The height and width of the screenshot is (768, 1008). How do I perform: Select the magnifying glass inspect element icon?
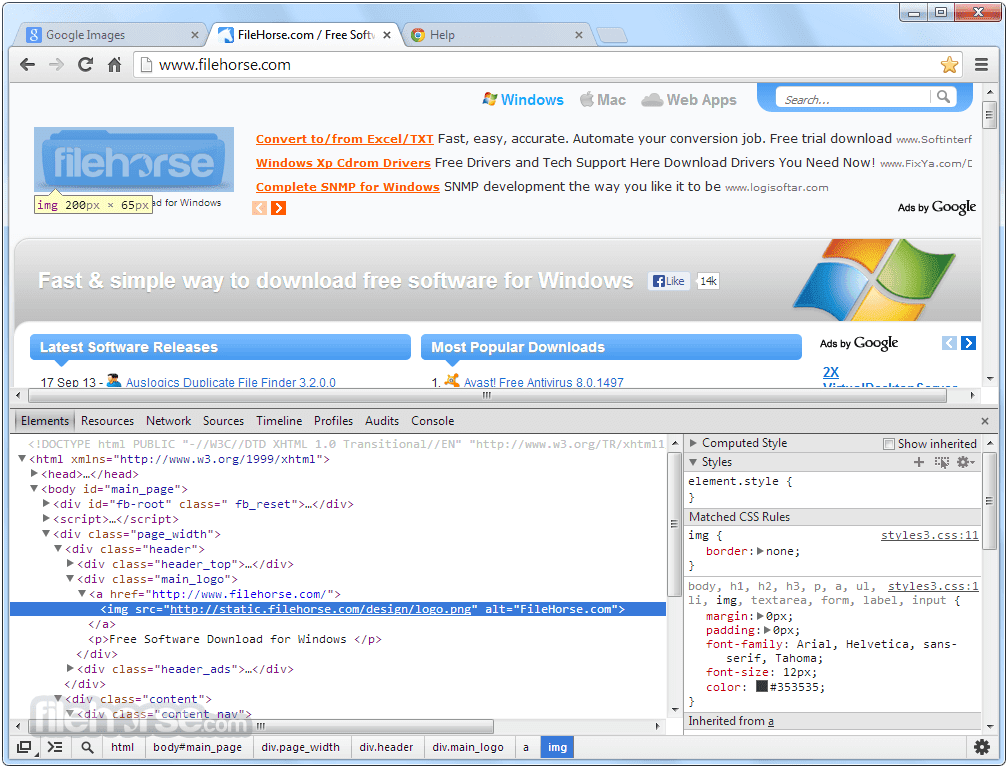pos(86,747)
